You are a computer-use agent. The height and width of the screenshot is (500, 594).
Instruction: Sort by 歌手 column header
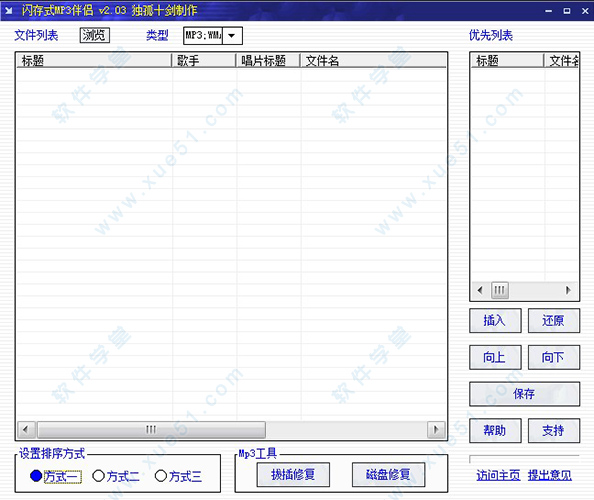204,61
